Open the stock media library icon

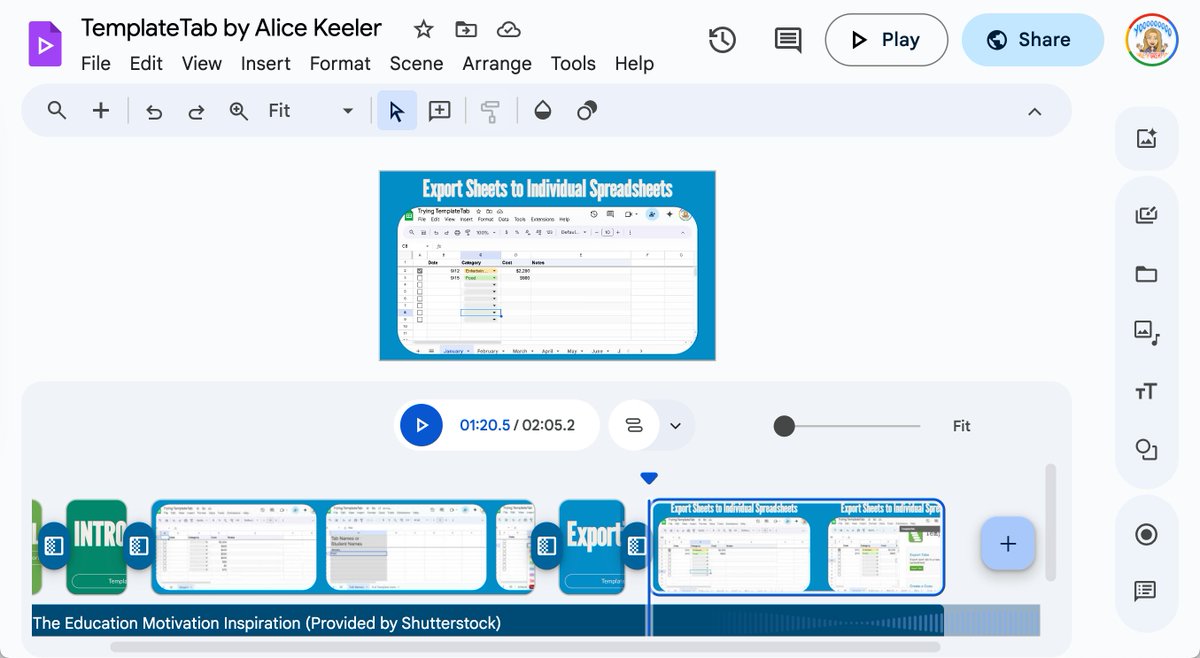(1146, 332)
